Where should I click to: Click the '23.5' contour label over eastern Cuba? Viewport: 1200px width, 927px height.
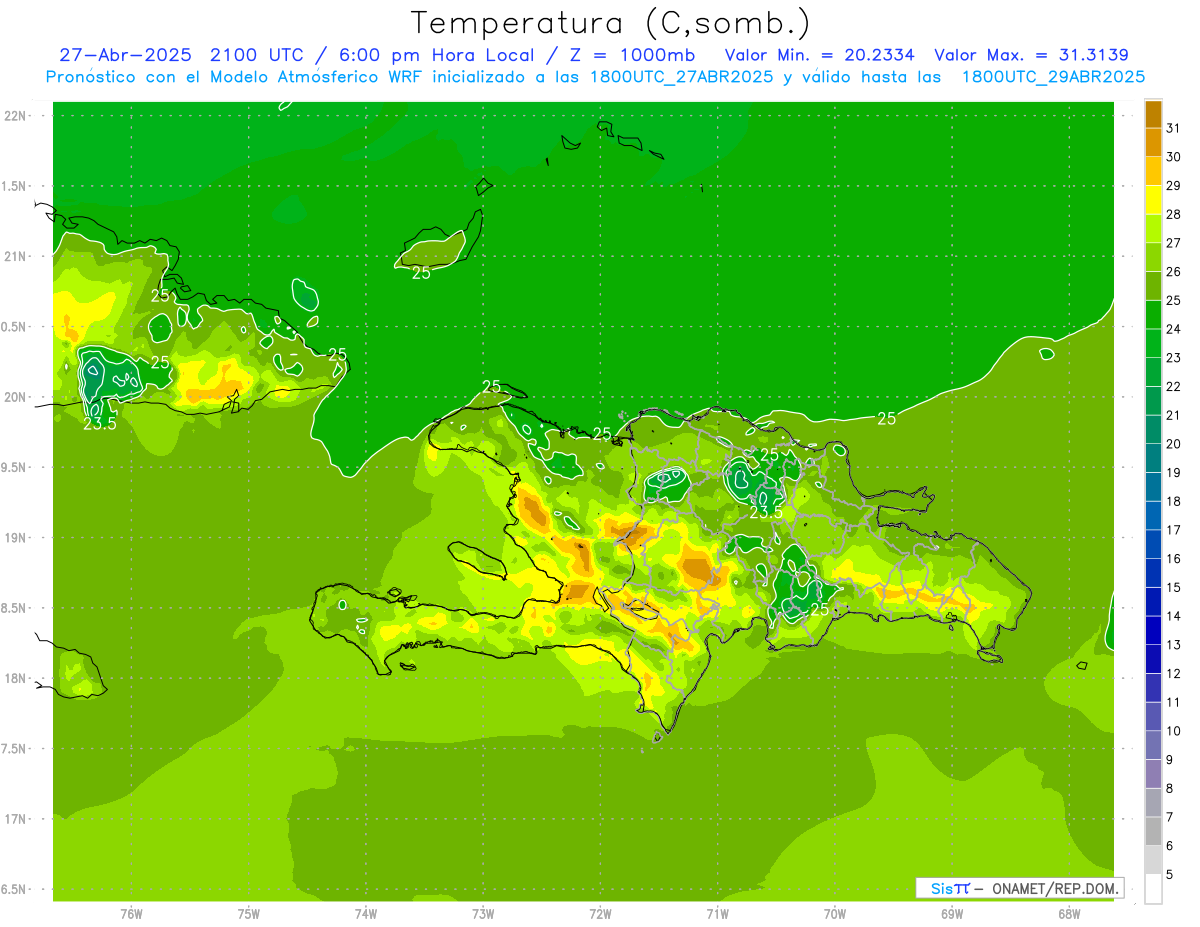tap(99, 424)
